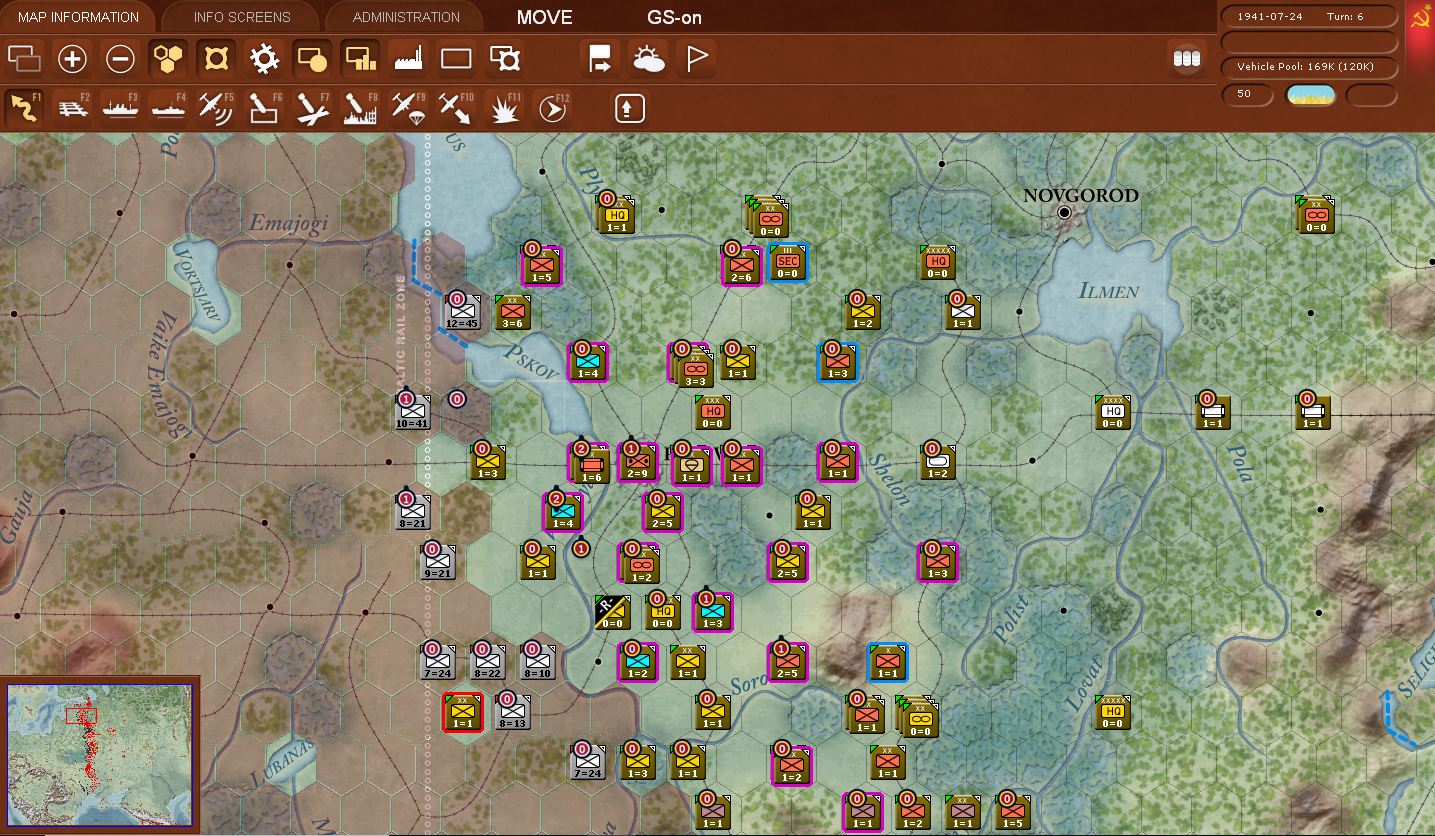The image size is (1435, 836).
Task: Toggle the hex grid display
Action: click(167, 59)
